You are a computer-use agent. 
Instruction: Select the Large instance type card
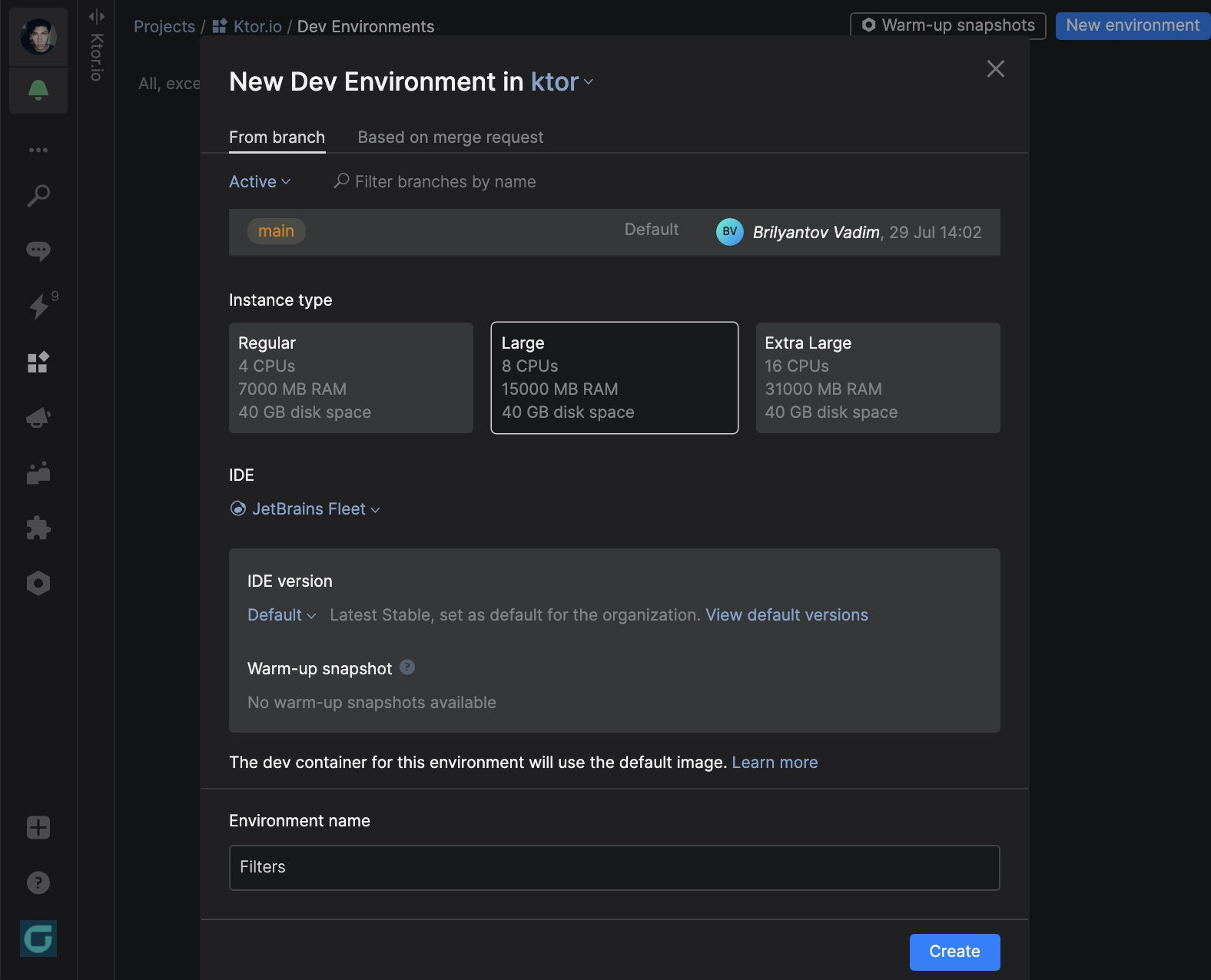click(x=615, y=378)
